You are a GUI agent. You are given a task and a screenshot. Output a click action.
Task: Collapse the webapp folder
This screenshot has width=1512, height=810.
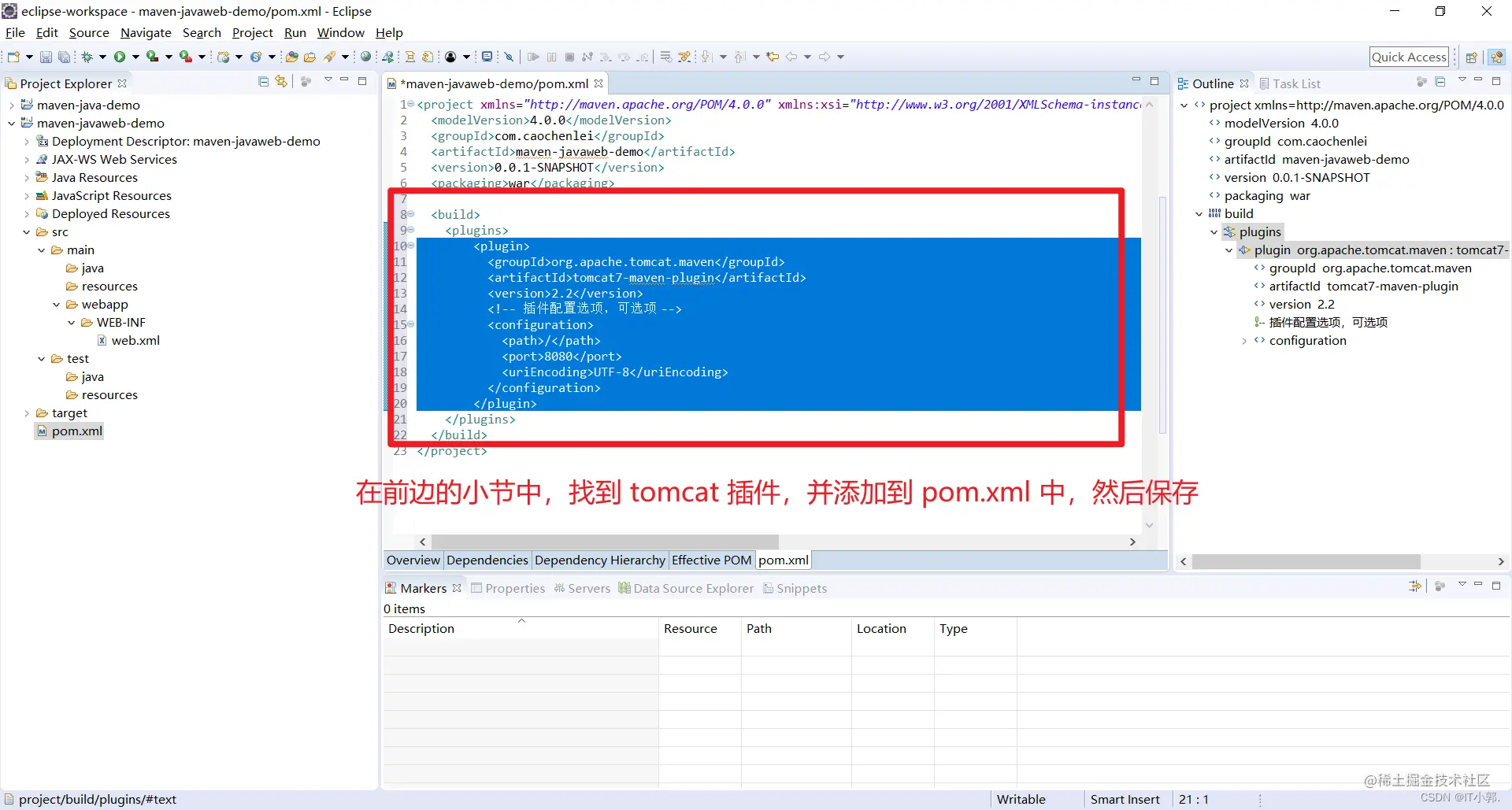57,304
